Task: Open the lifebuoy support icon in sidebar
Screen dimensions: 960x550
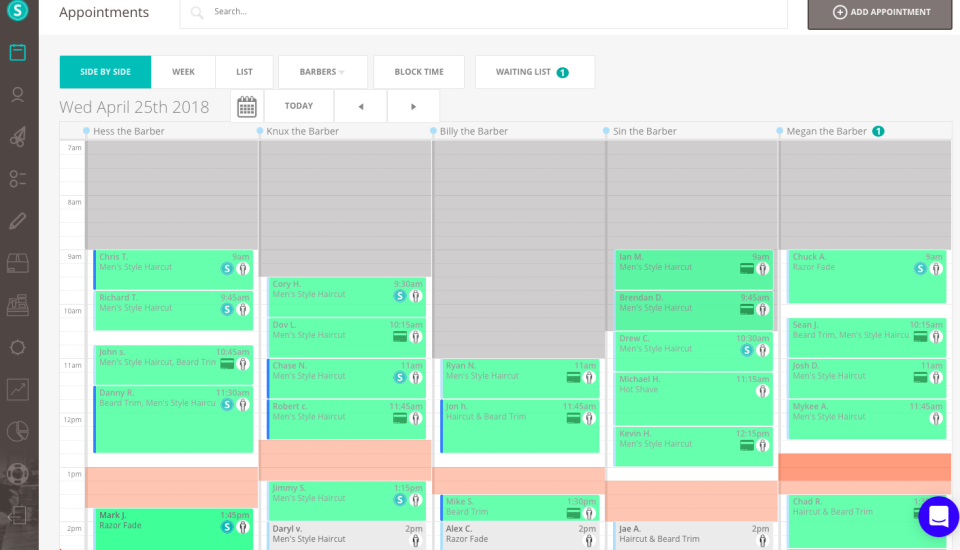Action: [x=18, y=473]
